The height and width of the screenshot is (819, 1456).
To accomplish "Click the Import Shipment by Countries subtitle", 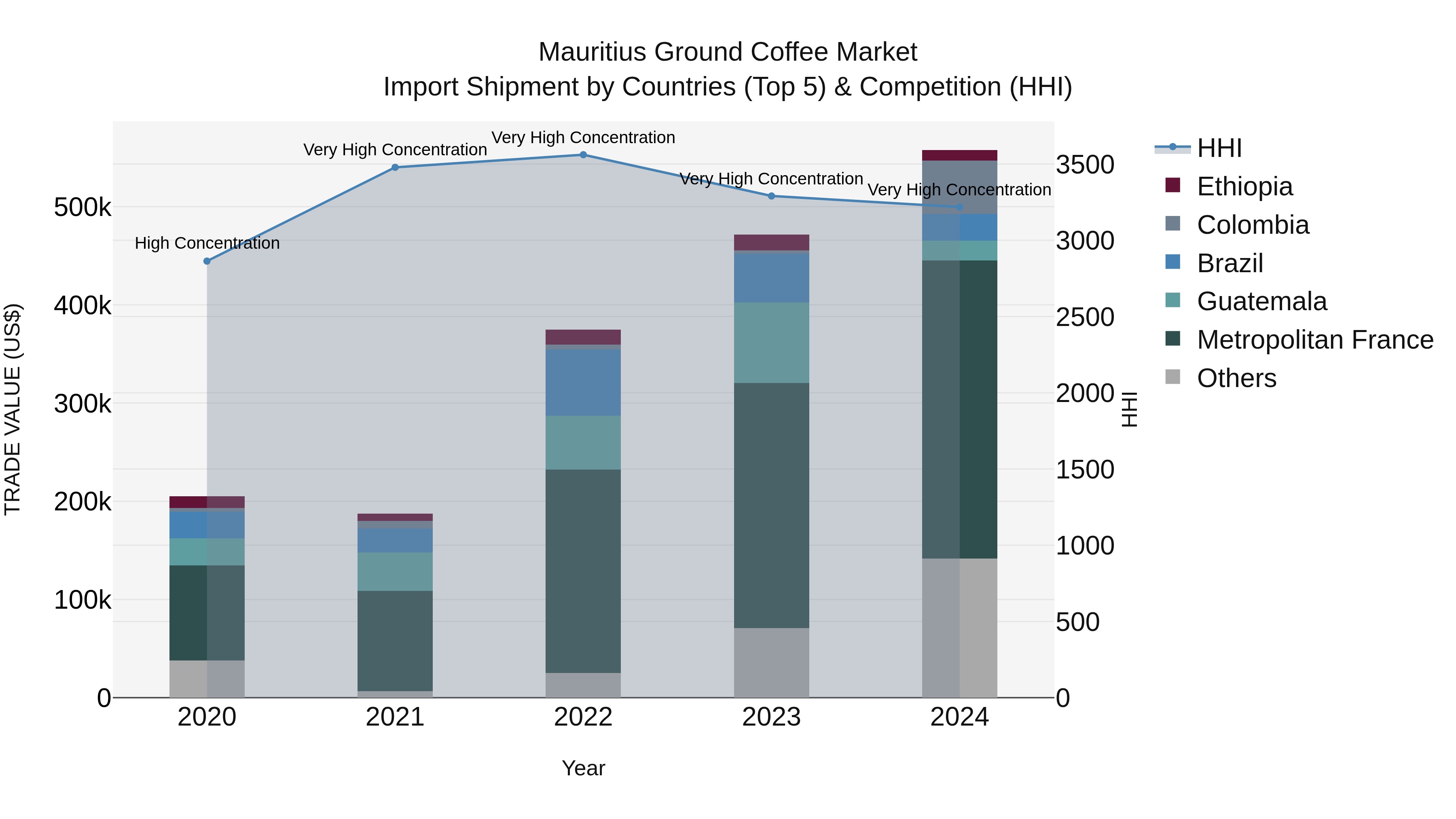I will 728,87.
